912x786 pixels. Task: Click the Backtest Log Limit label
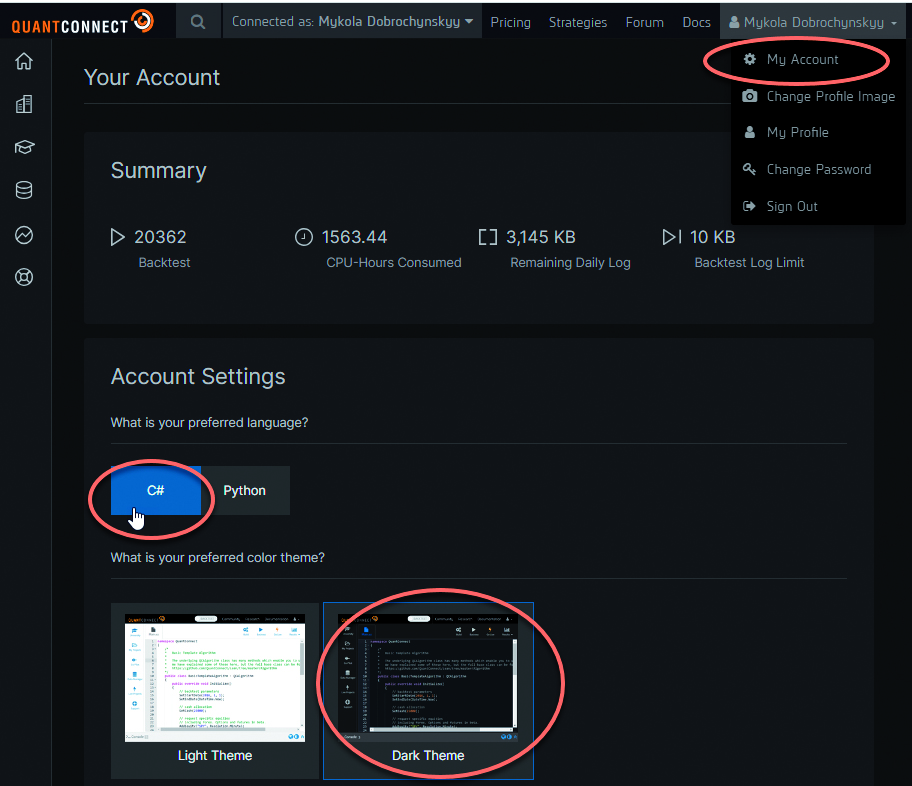click(x=749, y=262)
